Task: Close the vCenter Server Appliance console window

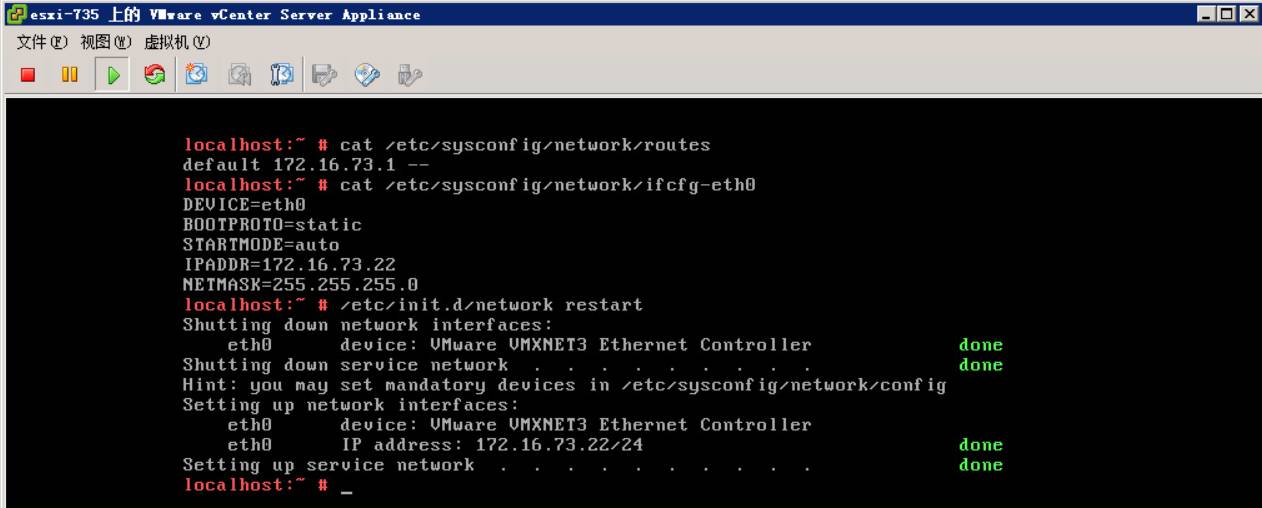Action: coord(1248,14)
